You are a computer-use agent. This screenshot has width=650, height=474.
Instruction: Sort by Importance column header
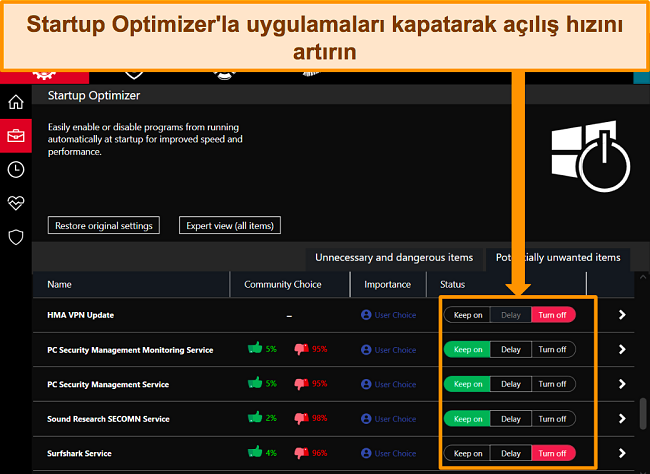click(388, 284)
